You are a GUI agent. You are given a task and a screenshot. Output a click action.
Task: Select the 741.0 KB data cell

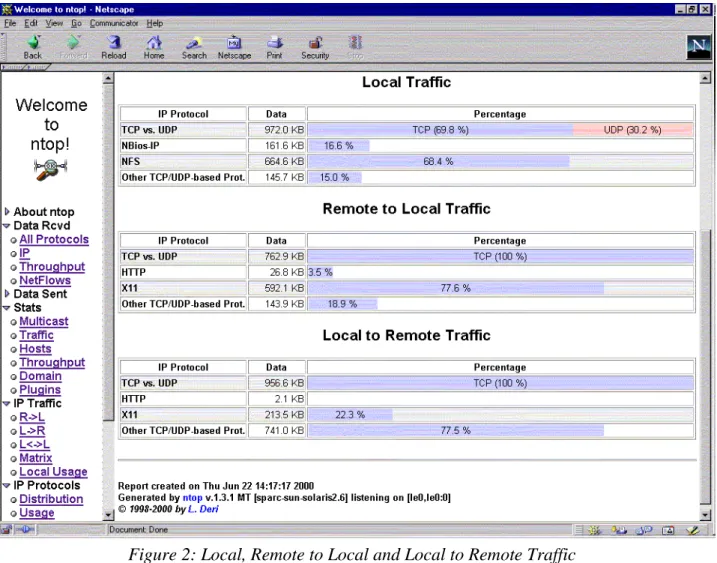[277, 430]
